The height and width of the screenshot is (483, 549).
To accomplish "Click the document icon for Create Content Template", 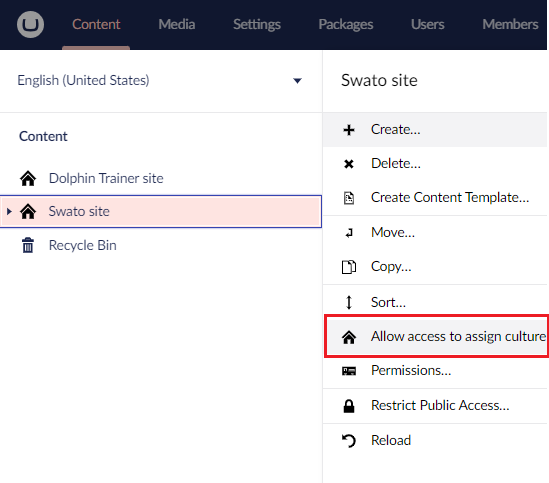I will pos(349,198).
